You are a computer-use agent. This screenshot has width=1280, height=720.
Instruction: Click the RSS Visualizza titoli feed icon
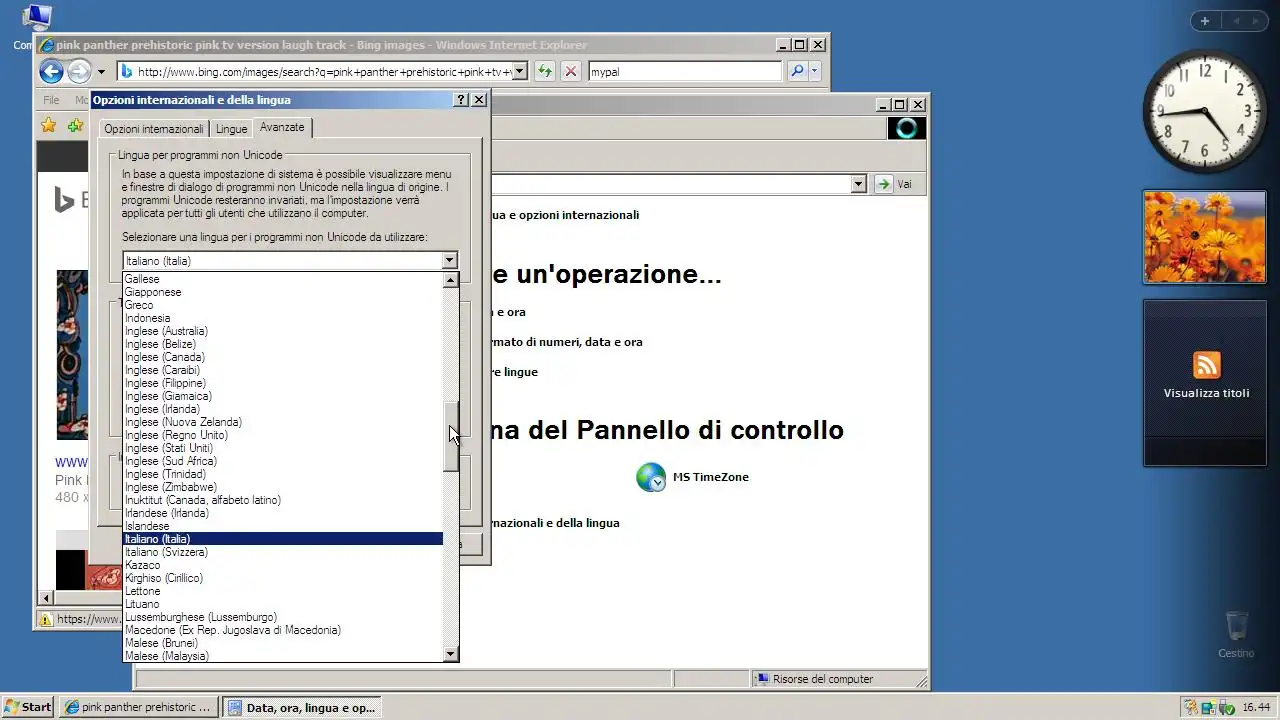[1206, 365]
